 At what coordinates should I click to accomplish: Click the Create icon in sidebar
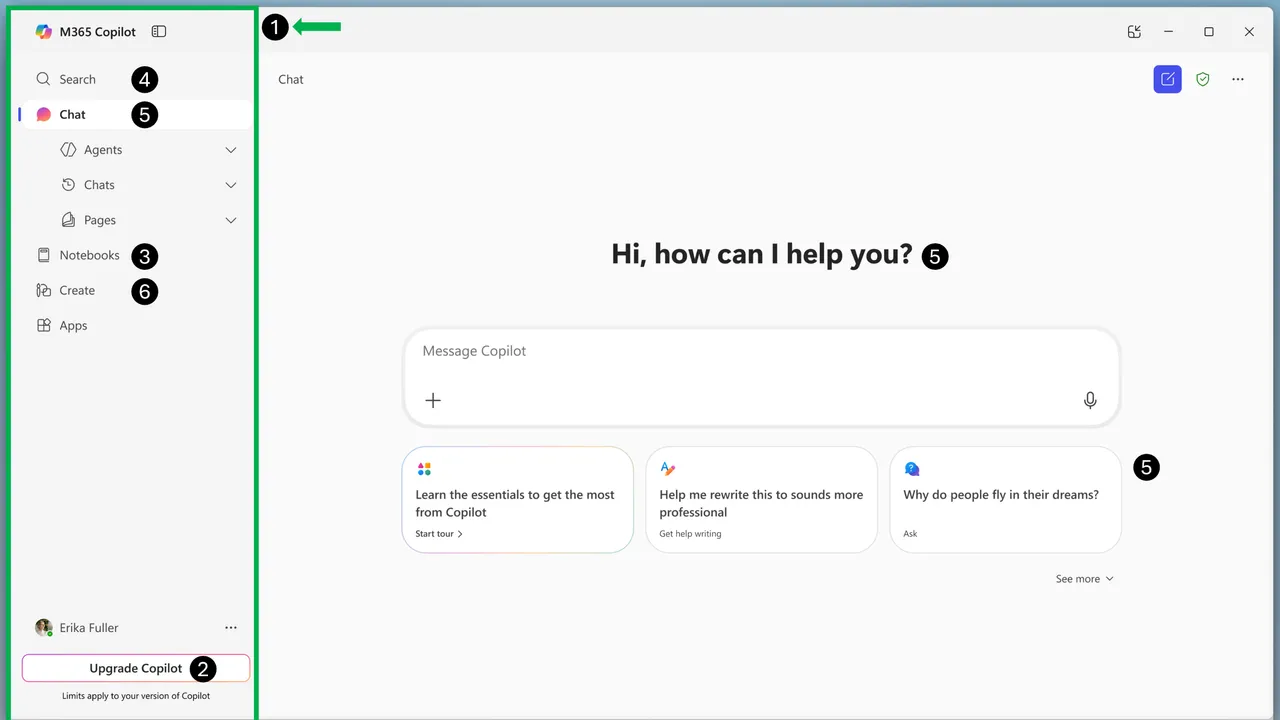(43, 290)
